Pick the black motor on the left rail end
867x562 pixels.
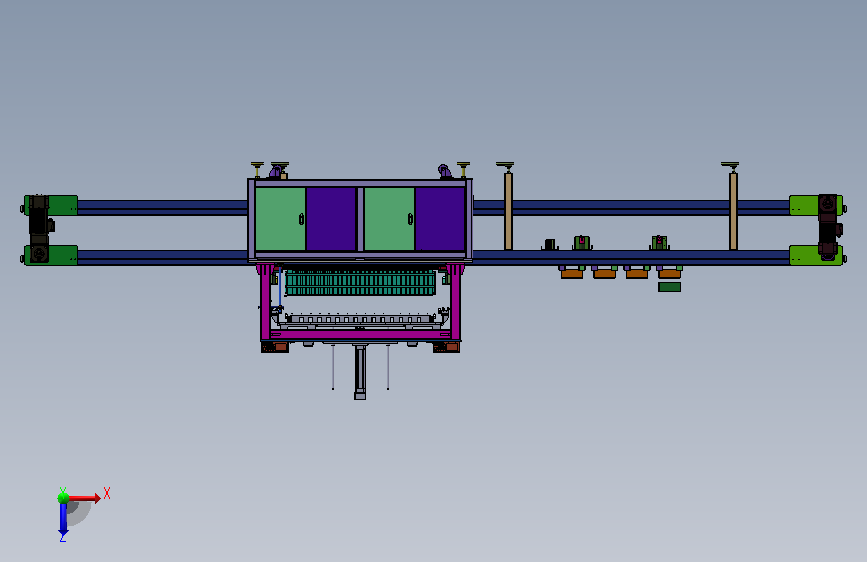click(x=39, y=228)
